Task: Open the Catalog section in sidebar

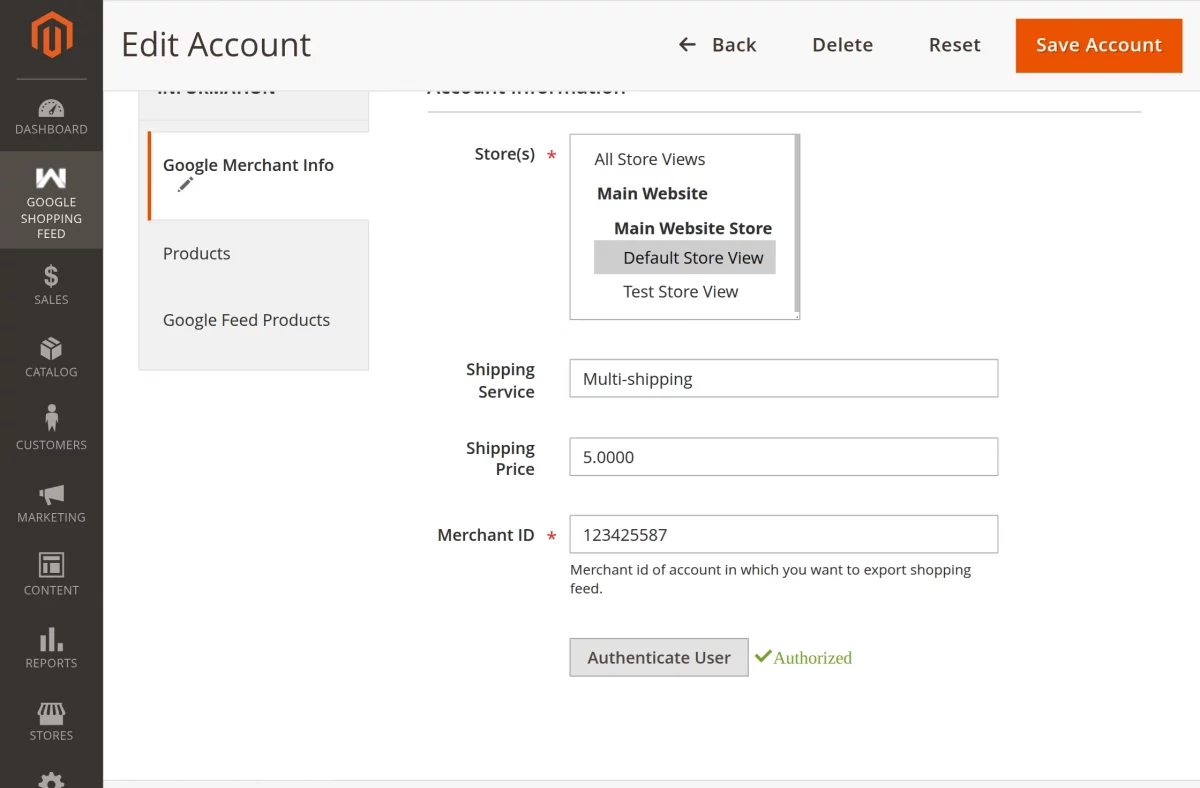Action: click(51, 357)
